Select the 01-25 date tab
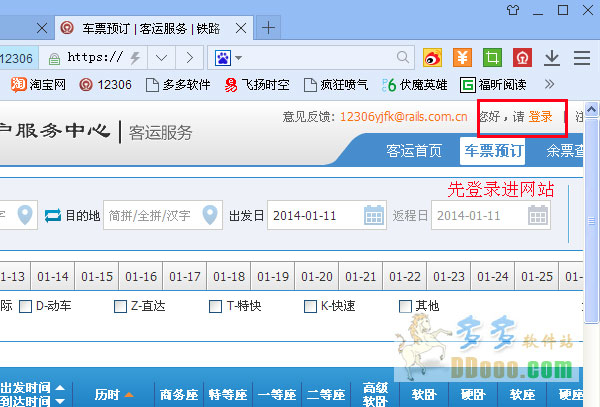Image resolution: width=600 pixels, height=407 pixels. tap(537, 276)
